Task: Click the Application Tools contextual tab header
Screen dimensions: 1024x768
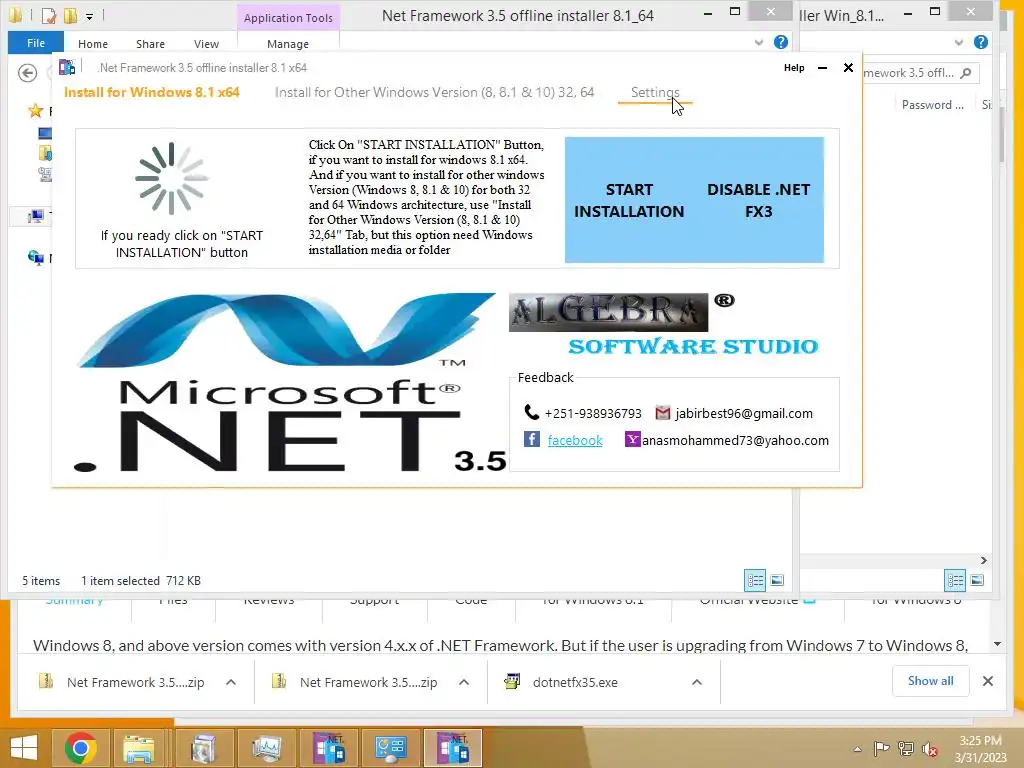Action: click(288, 18)
